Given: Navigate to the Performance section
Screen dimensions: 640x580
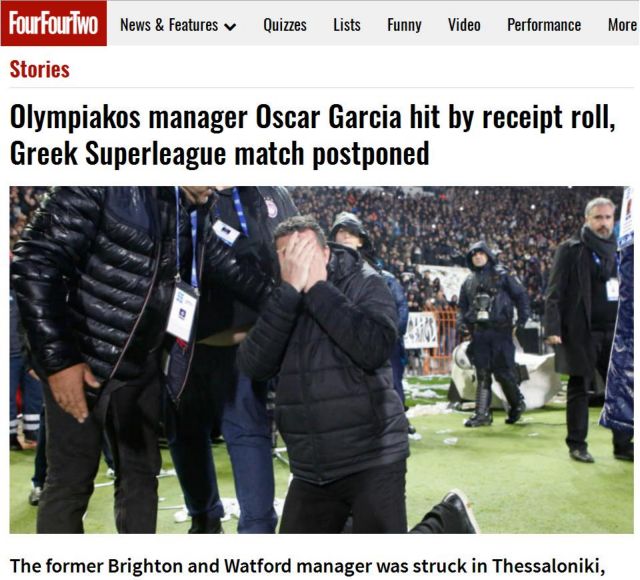Looking at the screenshot, I should point(544,25).
